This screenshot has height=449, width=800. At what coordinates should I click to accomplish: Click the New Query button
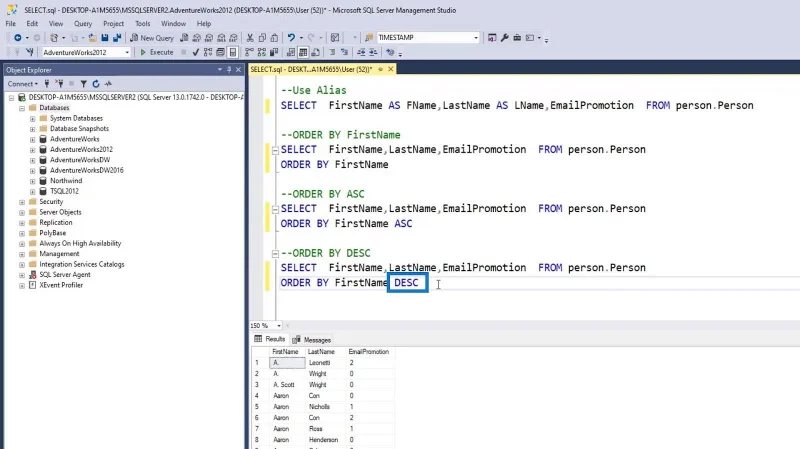point(152,38)
